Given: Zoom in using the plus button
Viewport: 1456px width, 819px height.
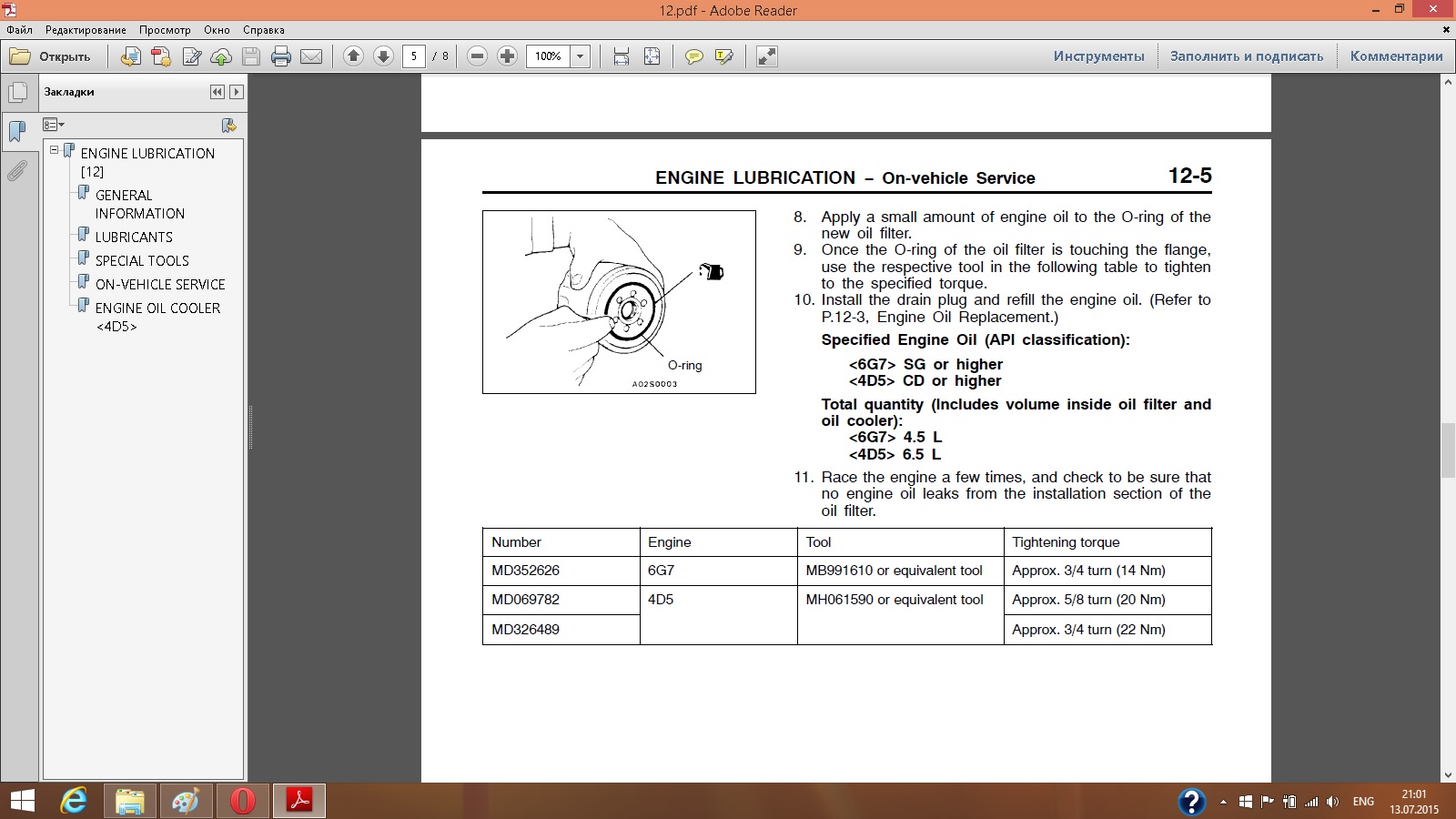Looking at the screenshot, I should point(507,56).
